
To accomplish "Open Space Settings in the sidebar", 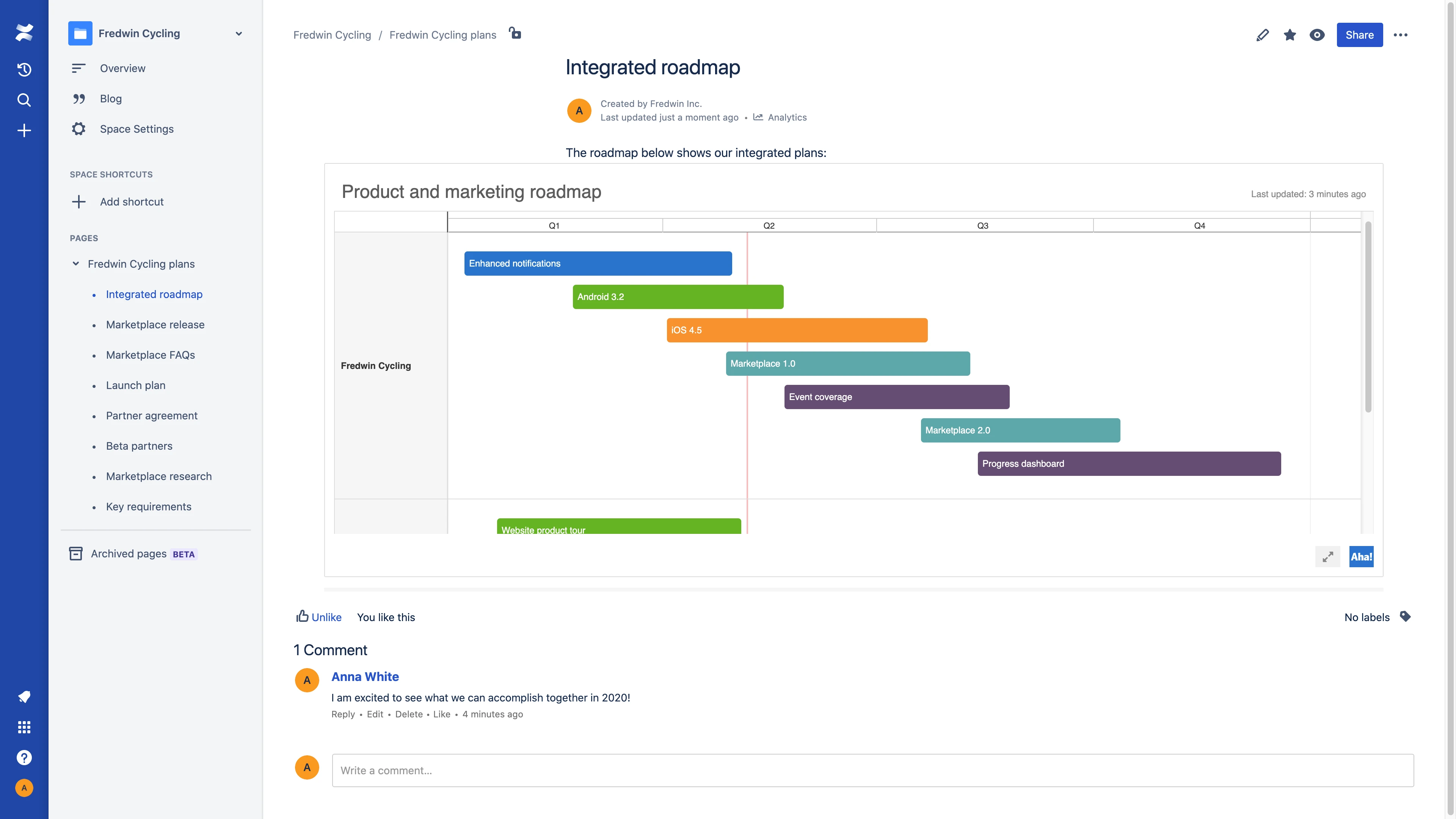I will [137, 129].
